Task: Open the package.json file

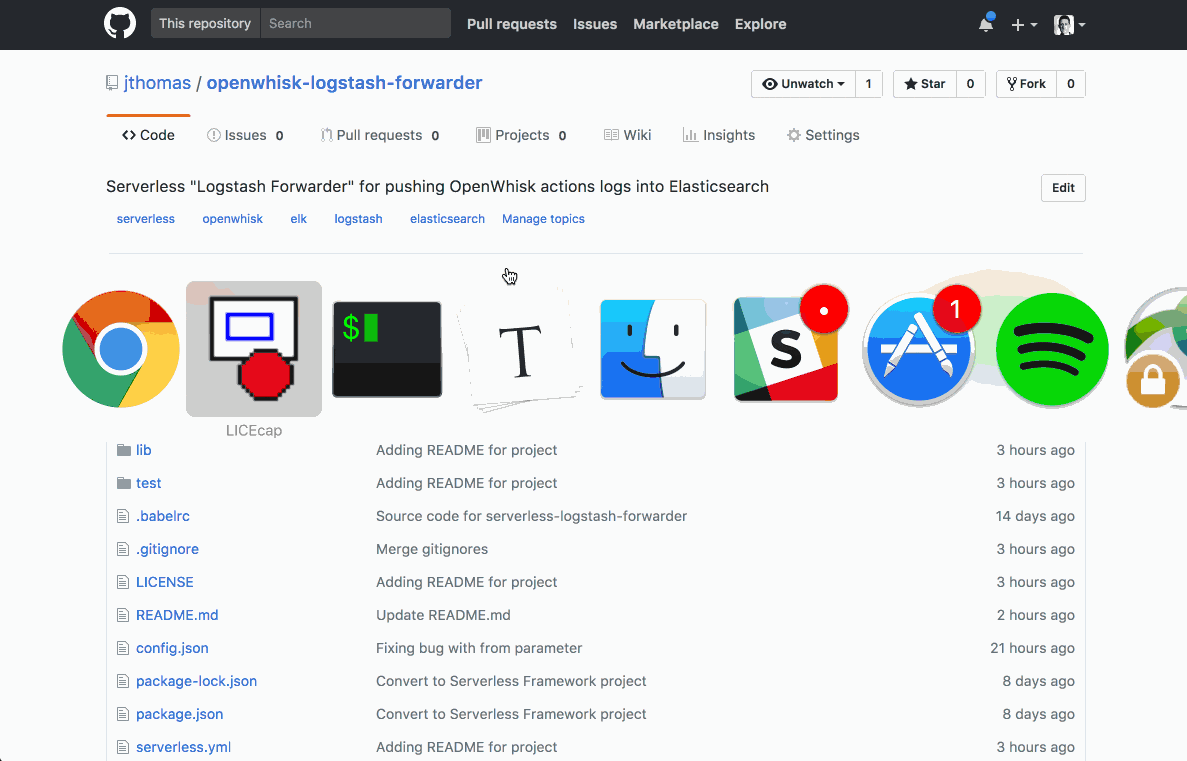Action: pyautogui.click(x=179, y=714)
